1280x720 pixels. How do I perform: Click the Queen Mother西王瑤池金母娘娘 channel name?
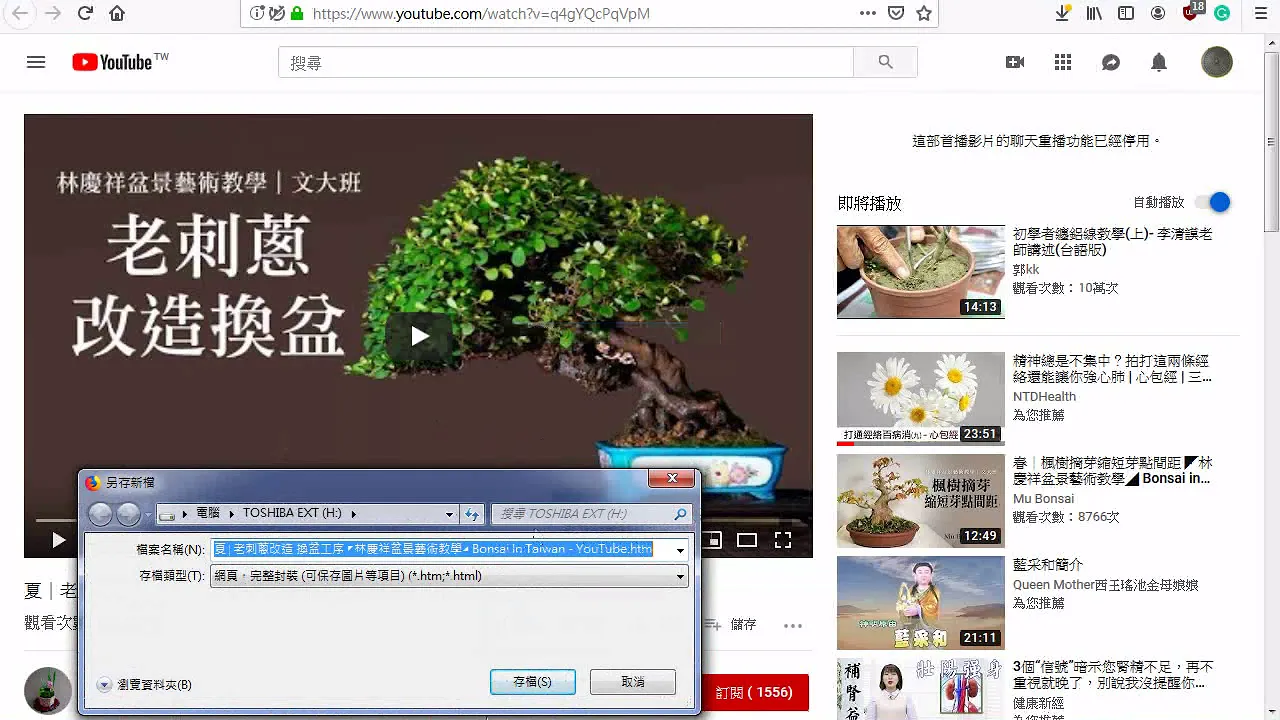pos(1105,585)
